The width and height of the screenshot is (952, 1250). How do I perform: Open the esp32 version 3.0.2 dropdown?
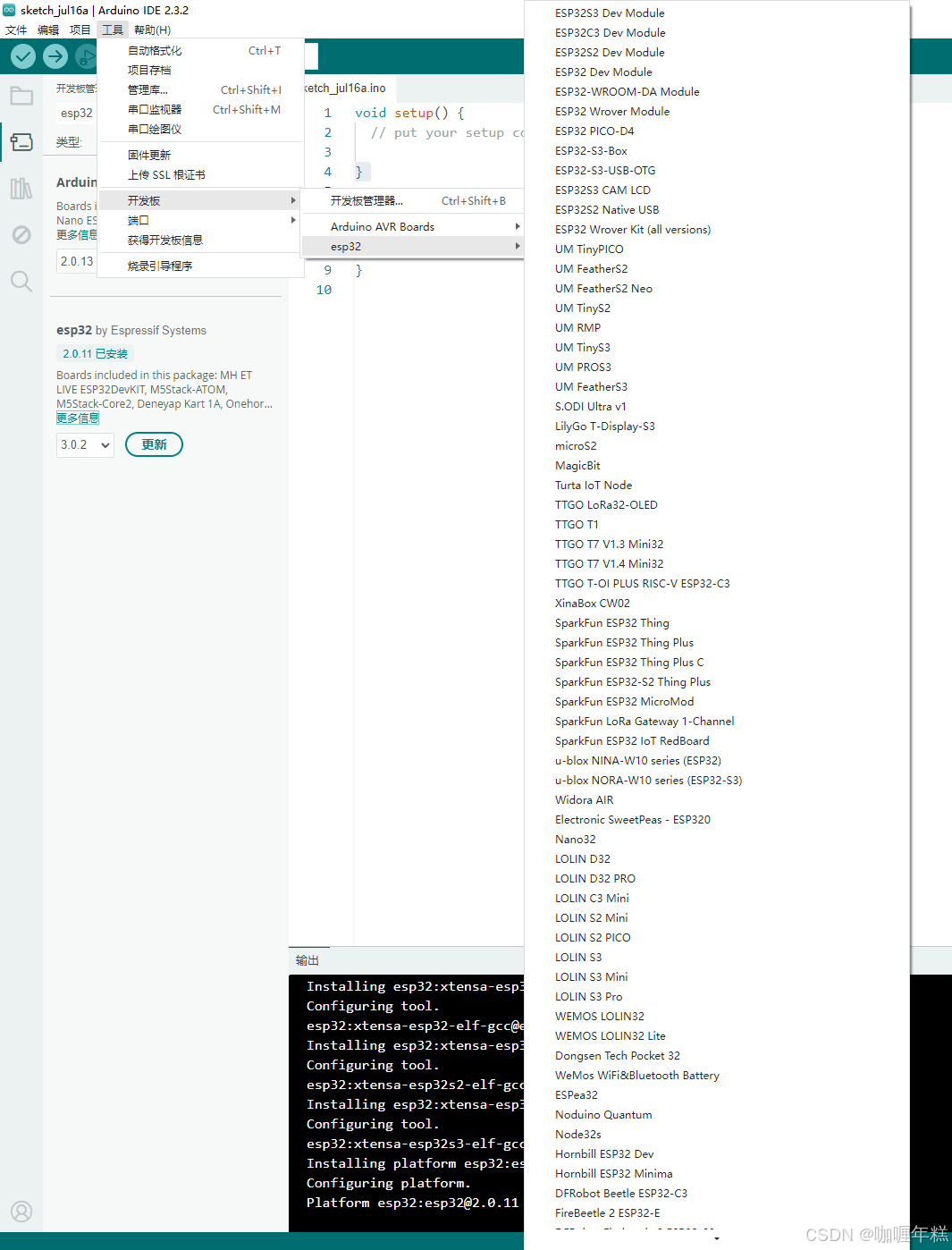click(85, 444)
